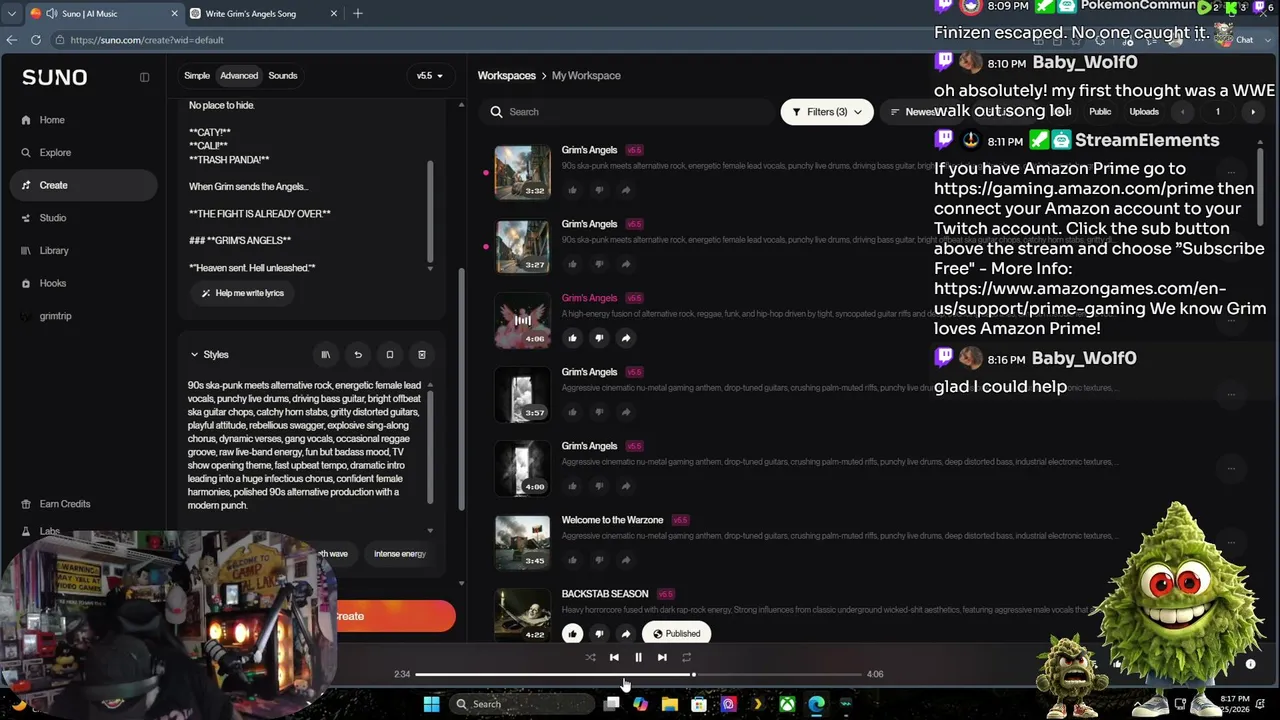Open the Published status button on BACKSTAB SEASON

coord(676,633)
